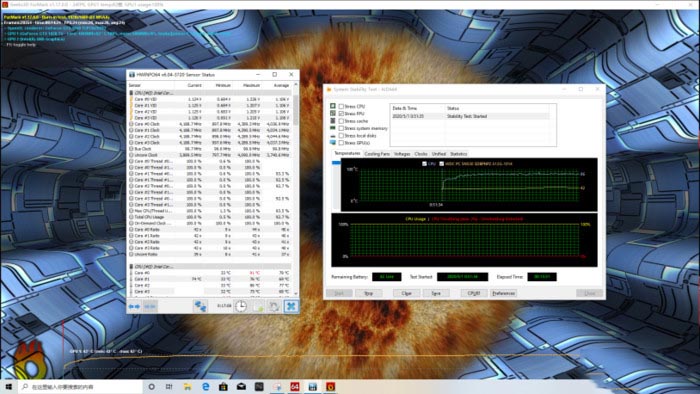Select Uncore Clock row in HWiNFO
The image size is (700, 394).
click(210, 155)
